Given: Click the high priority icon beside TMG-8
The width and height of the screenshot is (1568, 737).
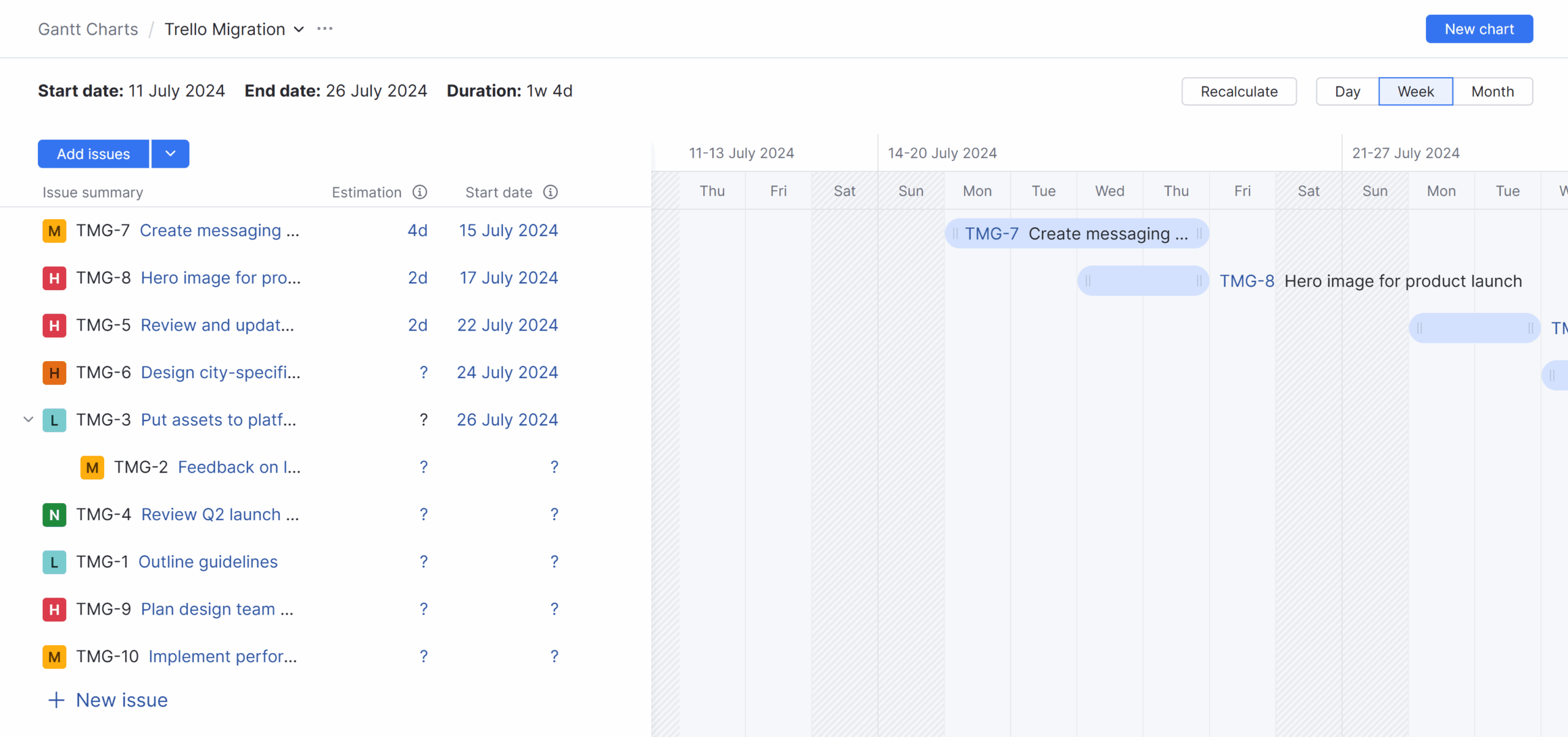Looking at the screenshot, I should [55, 278].
